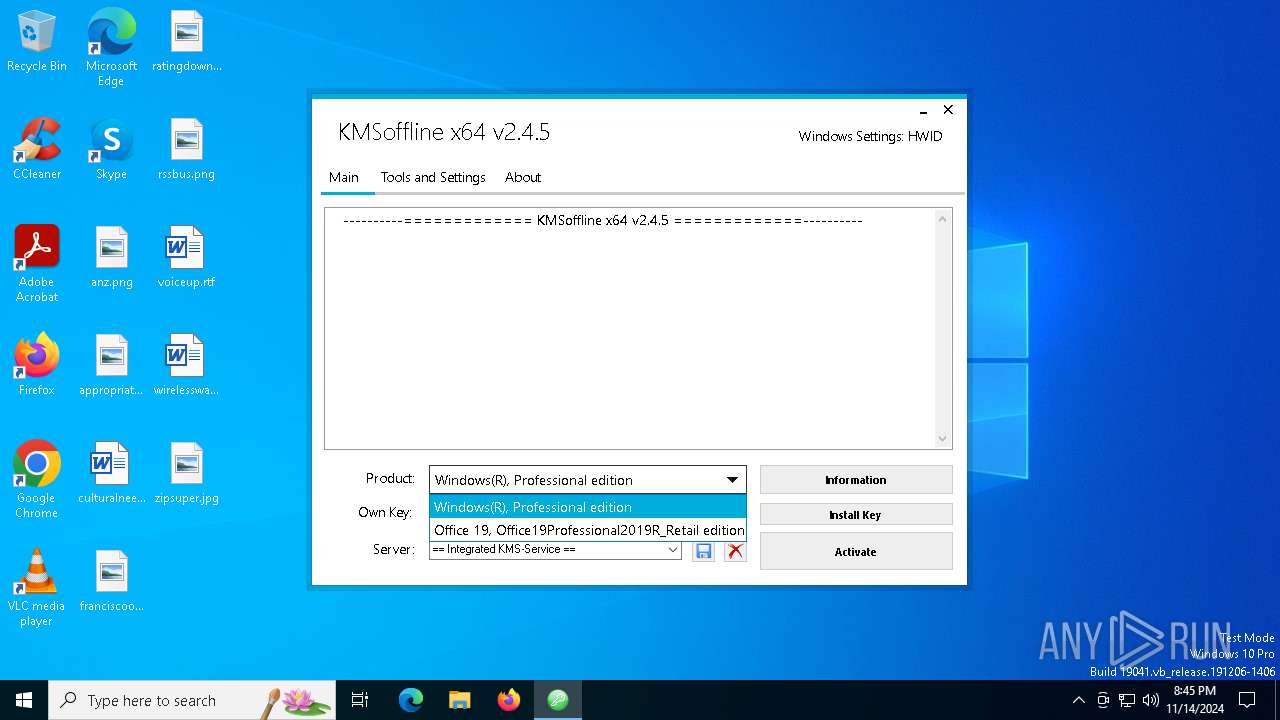Select franciscoo image file on desktop

pyautogui.click(x=111, y=582)
